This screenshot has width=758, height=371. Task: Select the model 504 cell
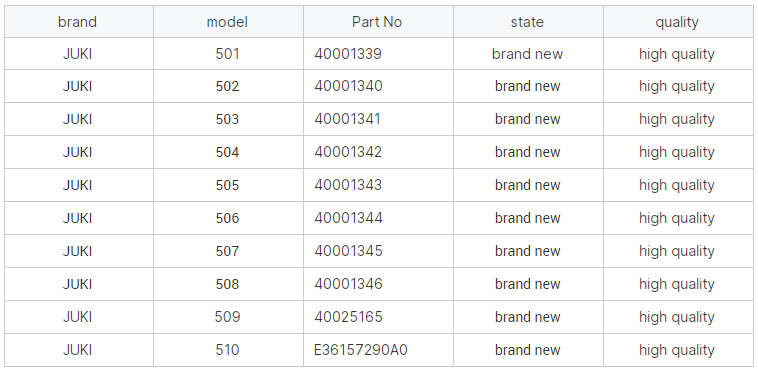[228, 152]
